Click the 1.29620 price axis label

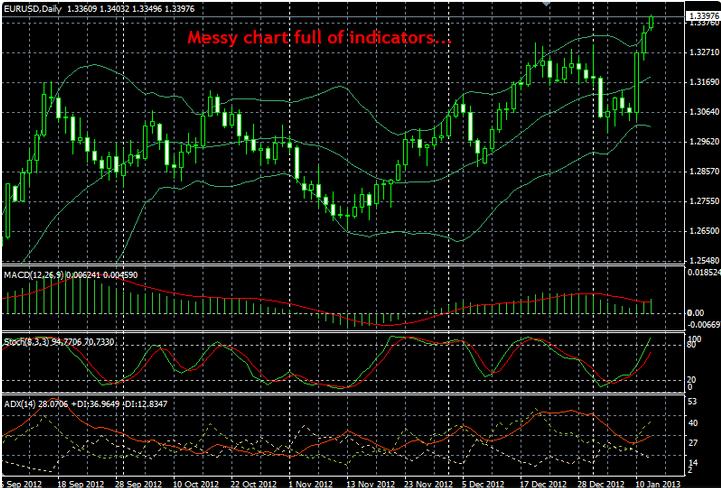pyautogui.click(x=704, y=142)
